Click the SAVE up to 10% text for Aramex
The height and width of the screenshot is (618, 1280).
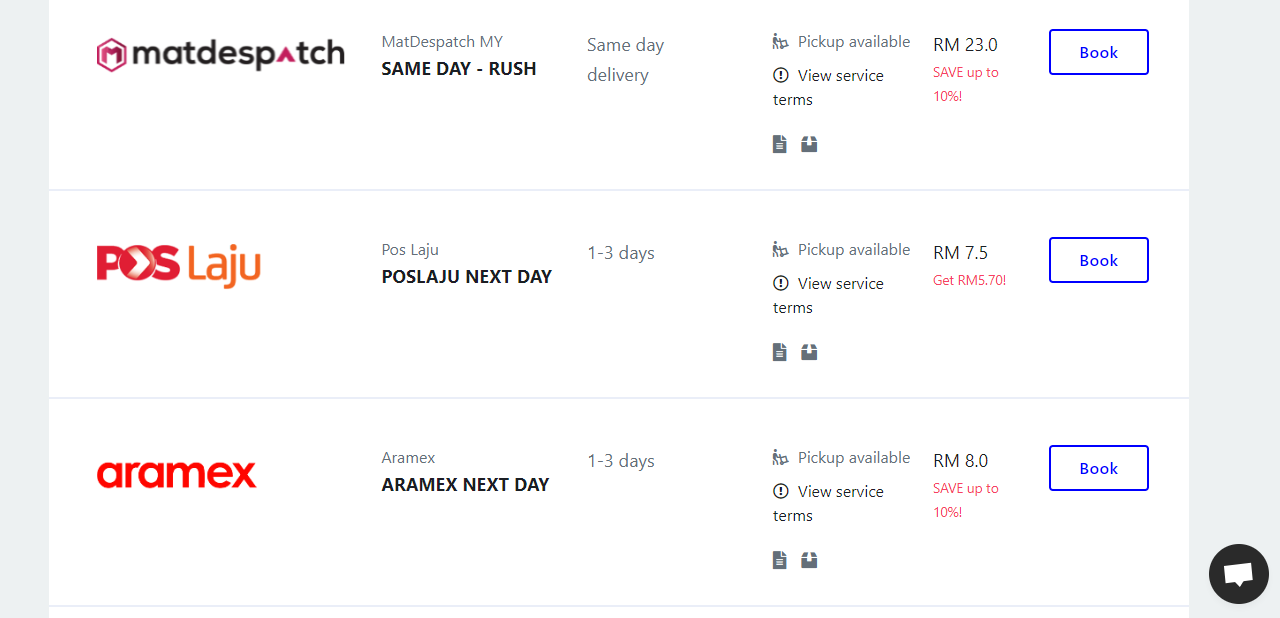pyautogui.click(x=966, y=500)
